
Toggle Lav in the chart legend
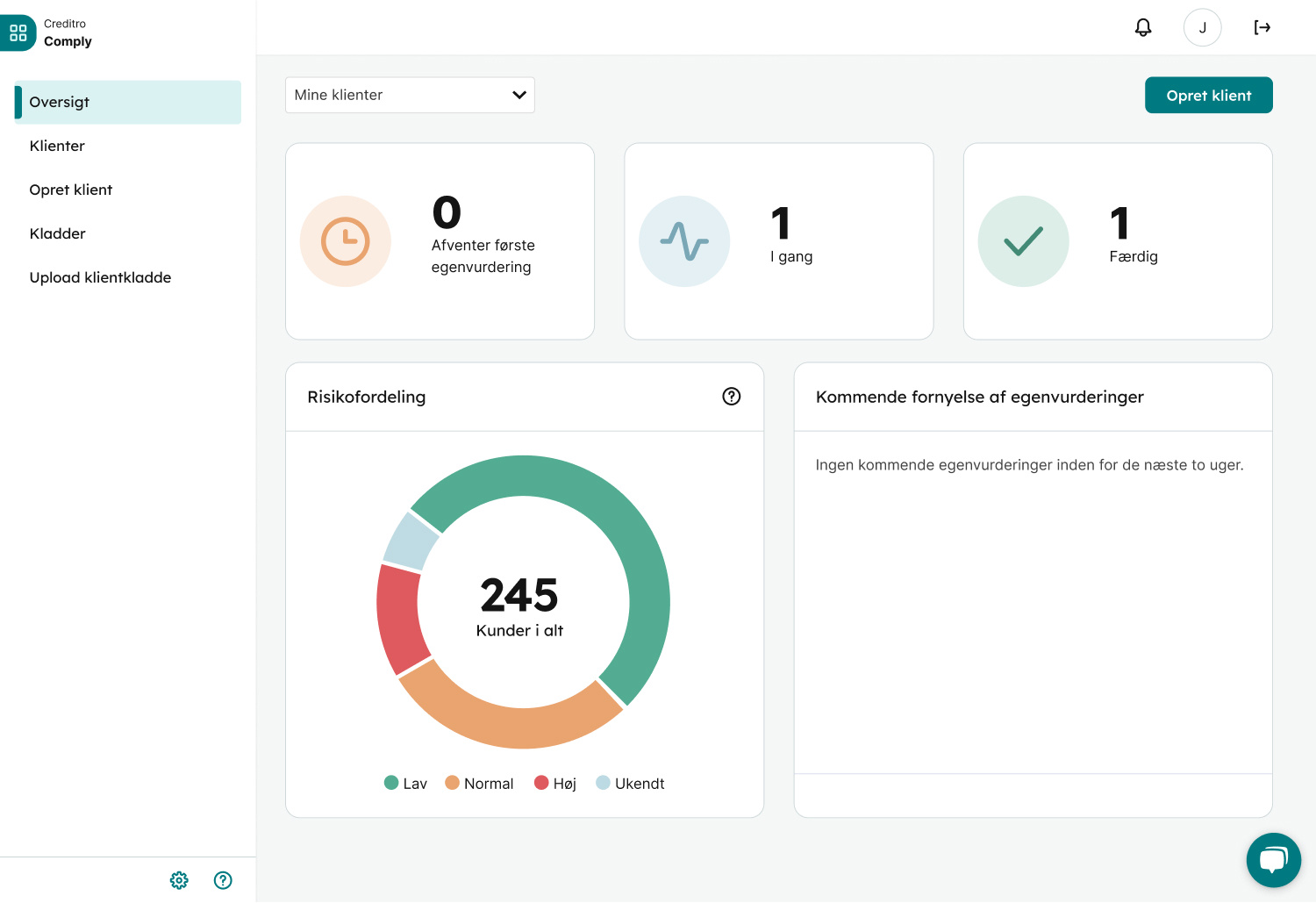coord(405,783)
